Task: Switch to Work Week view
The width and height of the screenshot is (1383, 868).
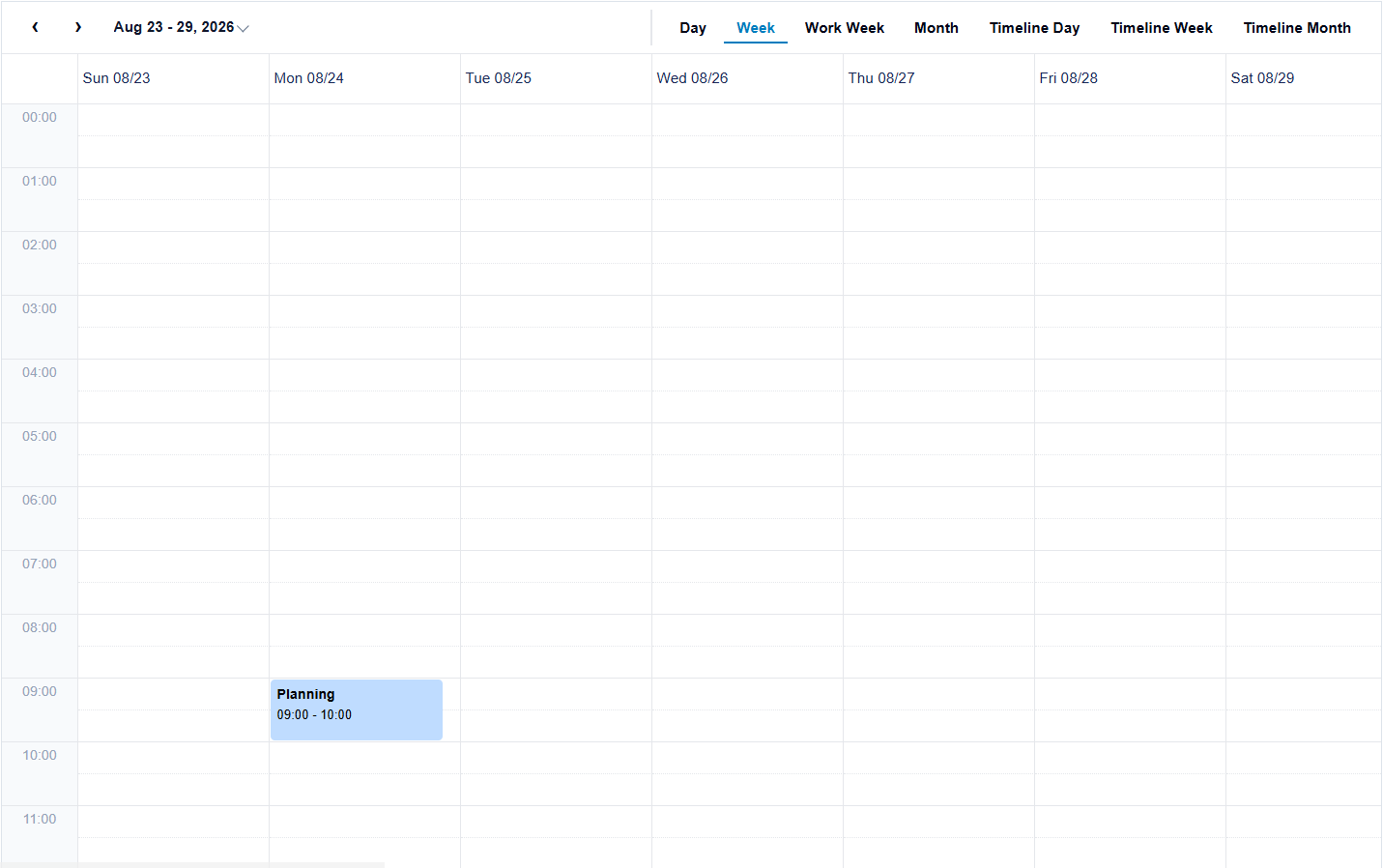Action: click(844, 28)
